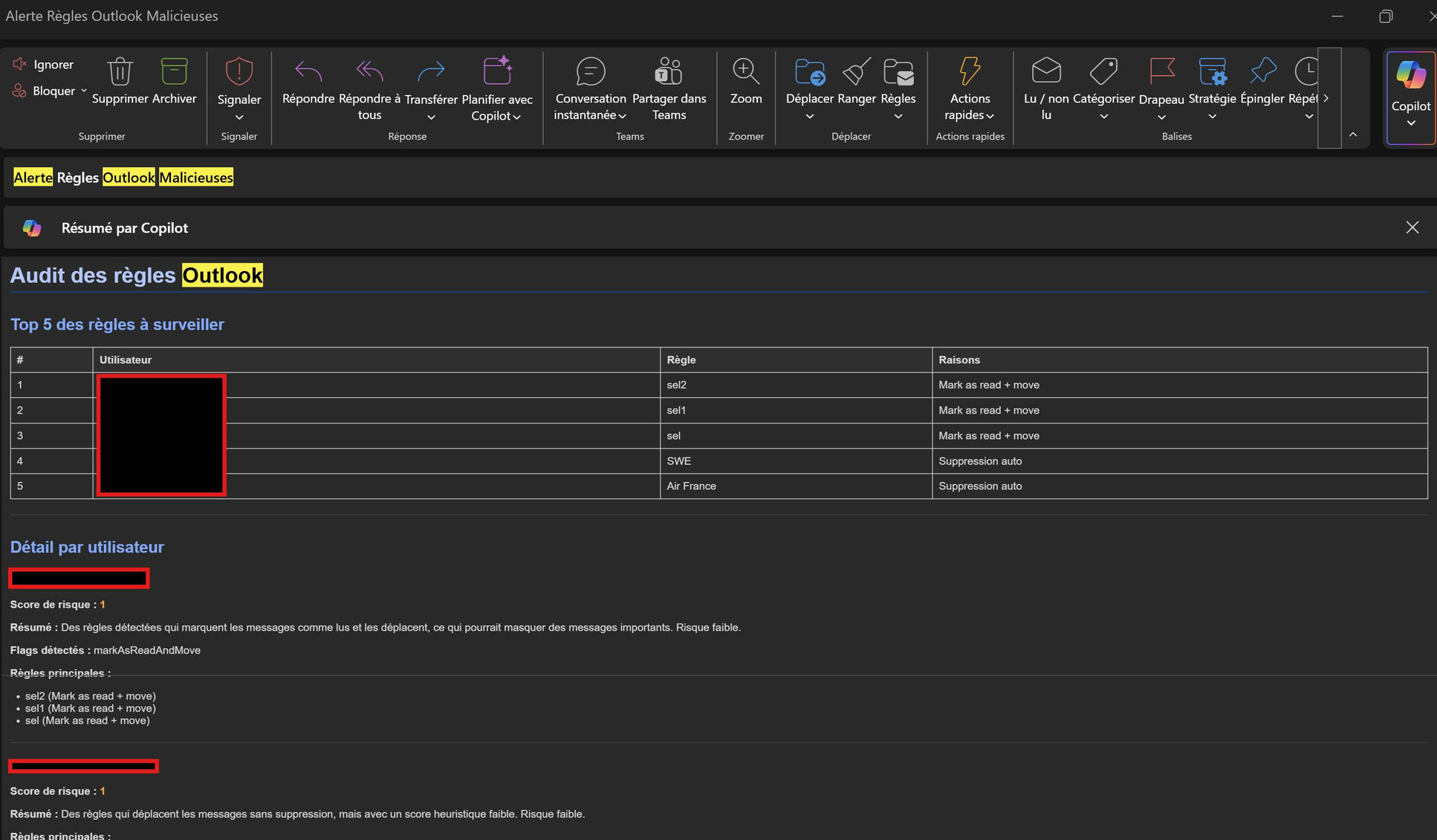Open the Signaler dropdown menu
The image size is (1437, 840).
pos(239,117)
